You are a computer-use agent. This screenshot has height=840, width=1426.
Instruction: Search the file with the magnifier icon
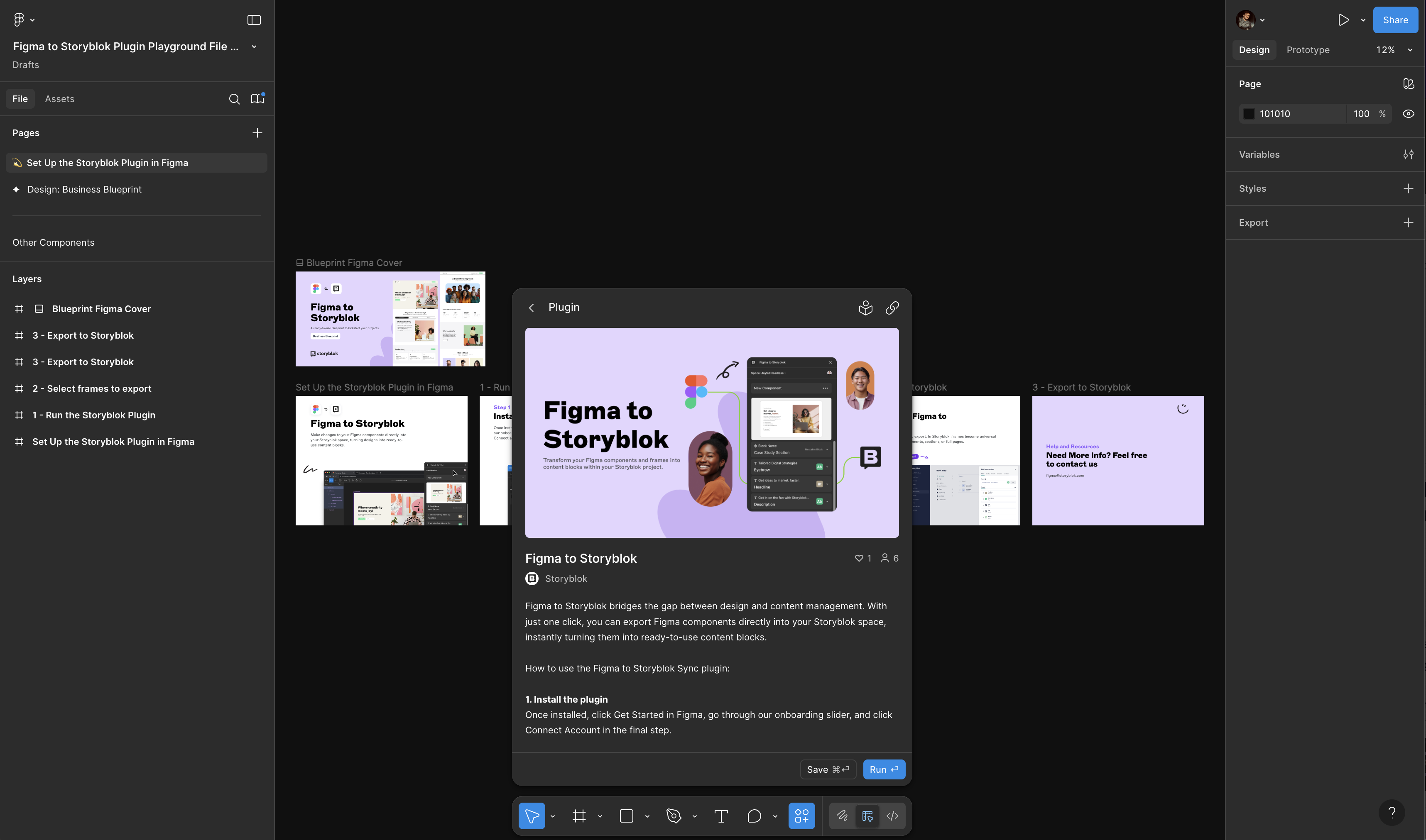coord(234,99)
